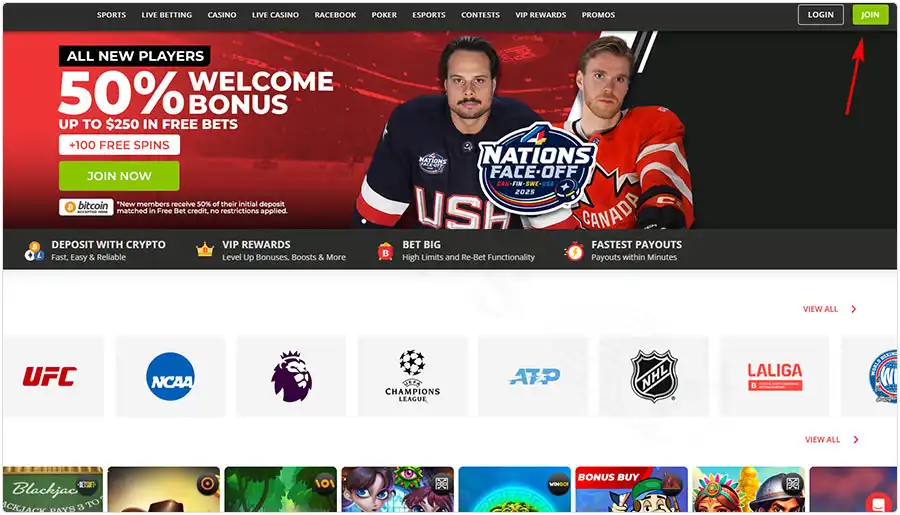The height and width of the screenshot is (515, 900).
Task: Click the VIP Rewards crown icon
Action: click(204, 250)
